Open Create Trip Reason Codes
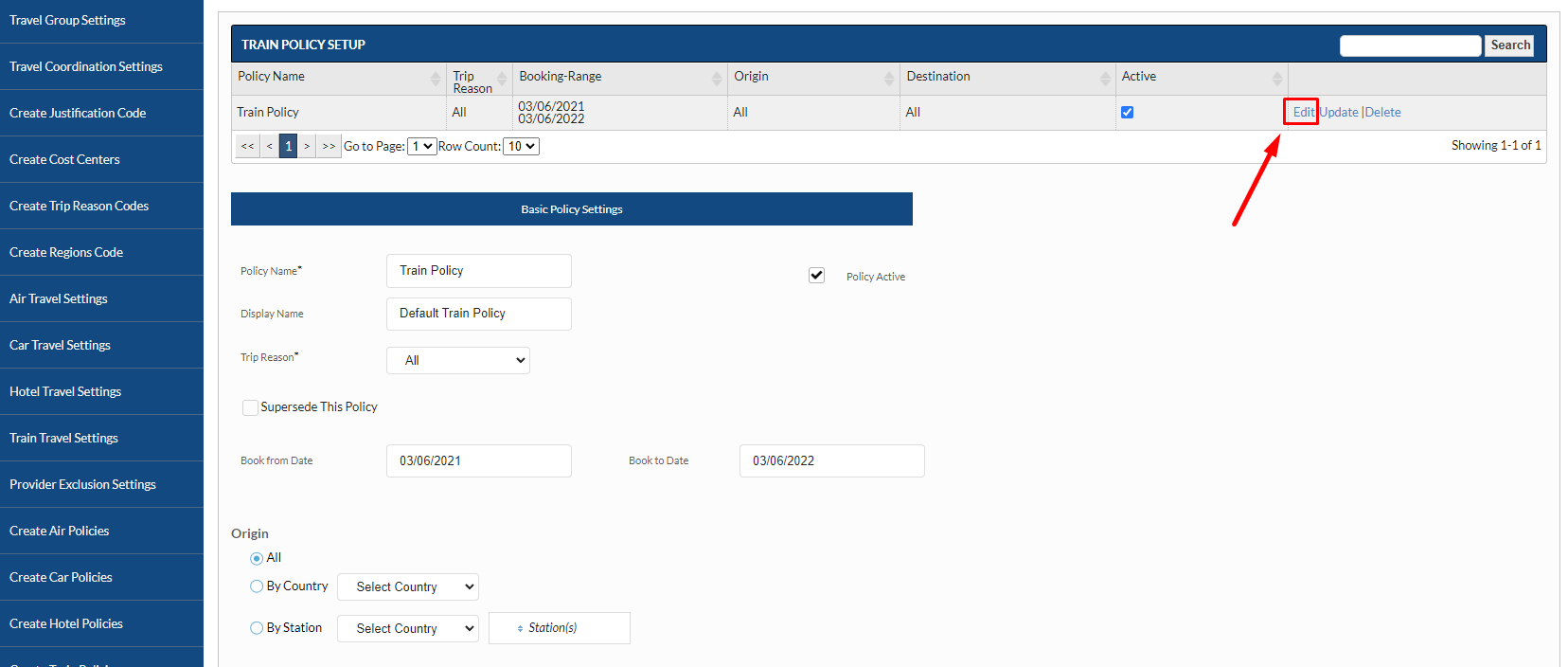The width and height of the screenshot is (1568, 667). tap(101, 206)
